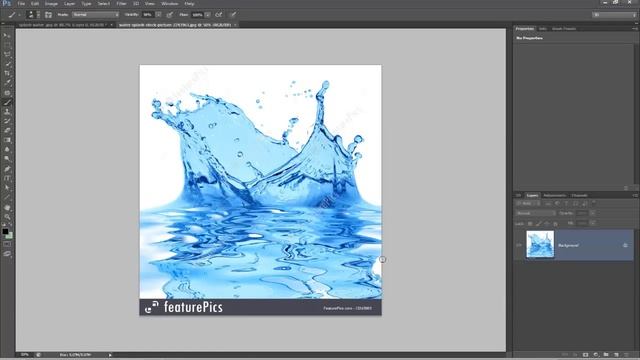Image resolution: width=640 pixels, height=360 pixels.
Task: Open the File menu
Action: point(21,4)
